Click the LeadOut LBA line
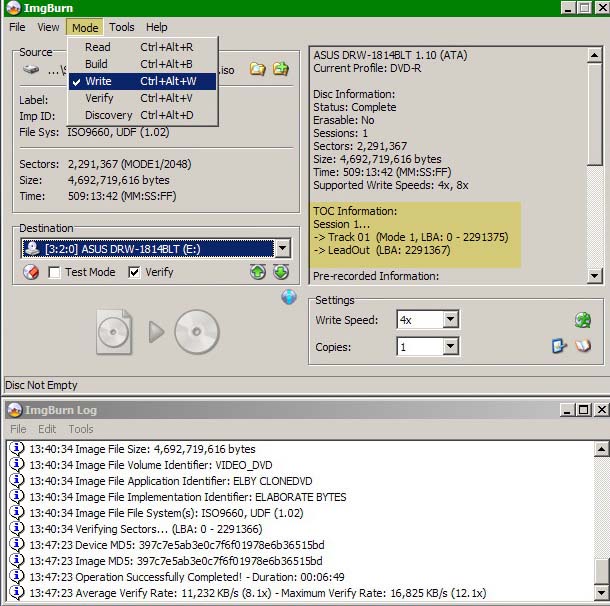Screen dimensions: 610x606 tap(382, 250)
